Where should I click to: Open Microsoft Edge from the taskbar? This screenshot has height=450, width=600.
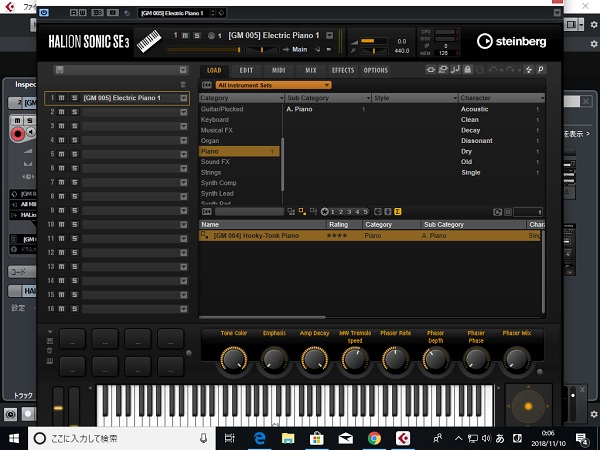tap(259, 438)
